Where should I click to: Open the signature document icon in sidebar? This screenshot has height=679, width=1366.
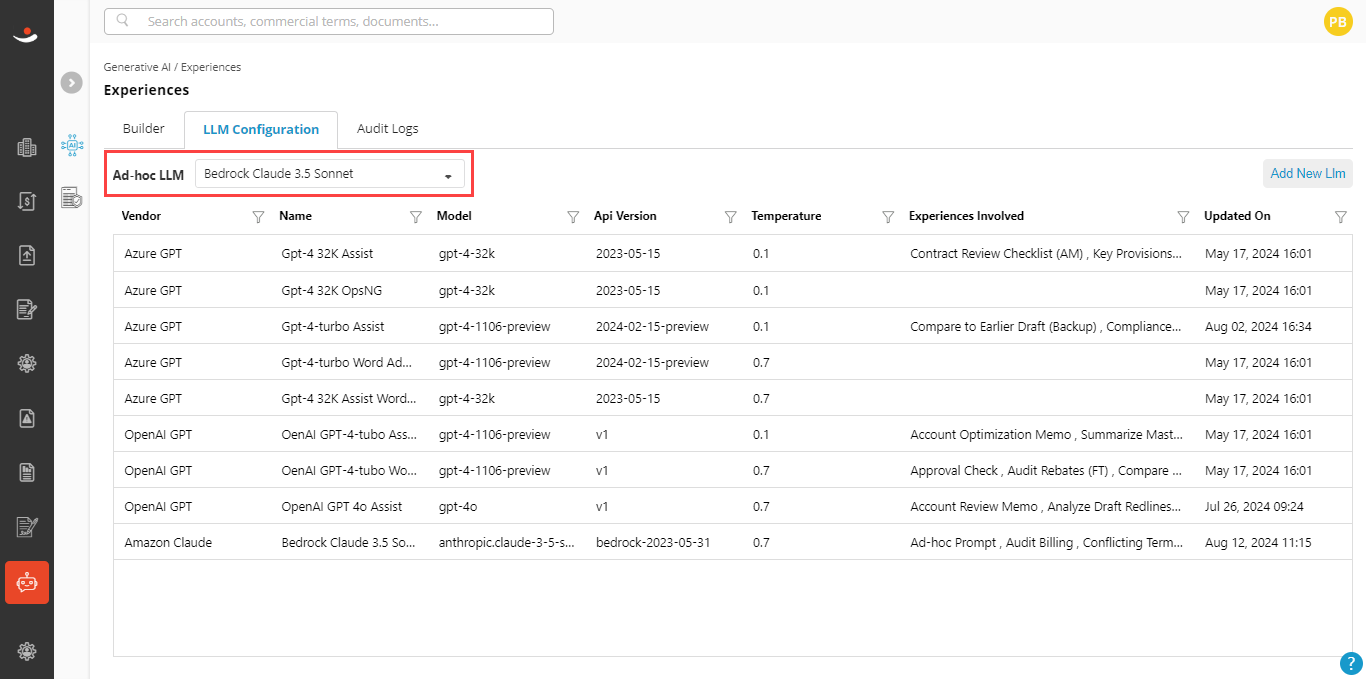pos(27,526)
